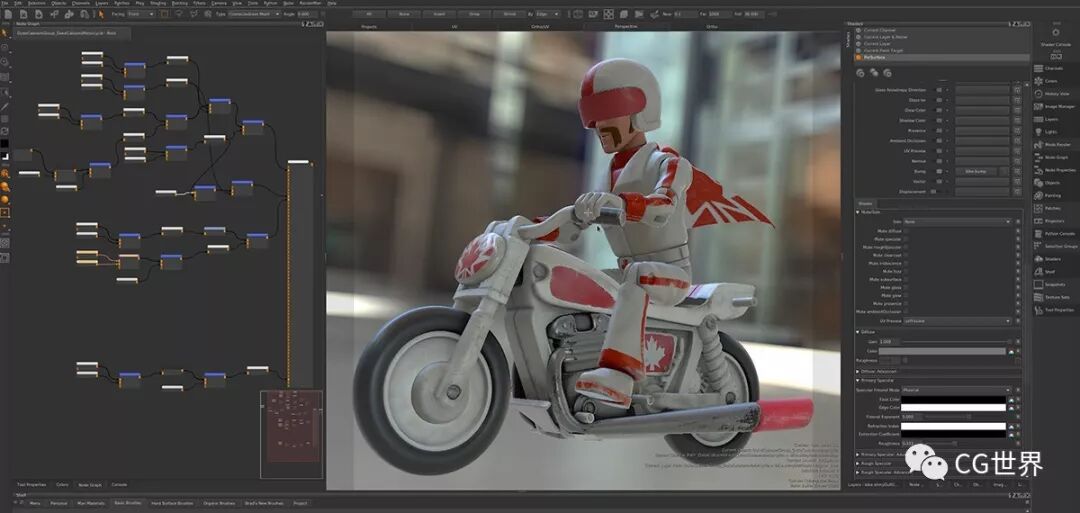Switch to the Ortho view tab
This screenshot has width=1080, height=513.
[x=712, y=26]
